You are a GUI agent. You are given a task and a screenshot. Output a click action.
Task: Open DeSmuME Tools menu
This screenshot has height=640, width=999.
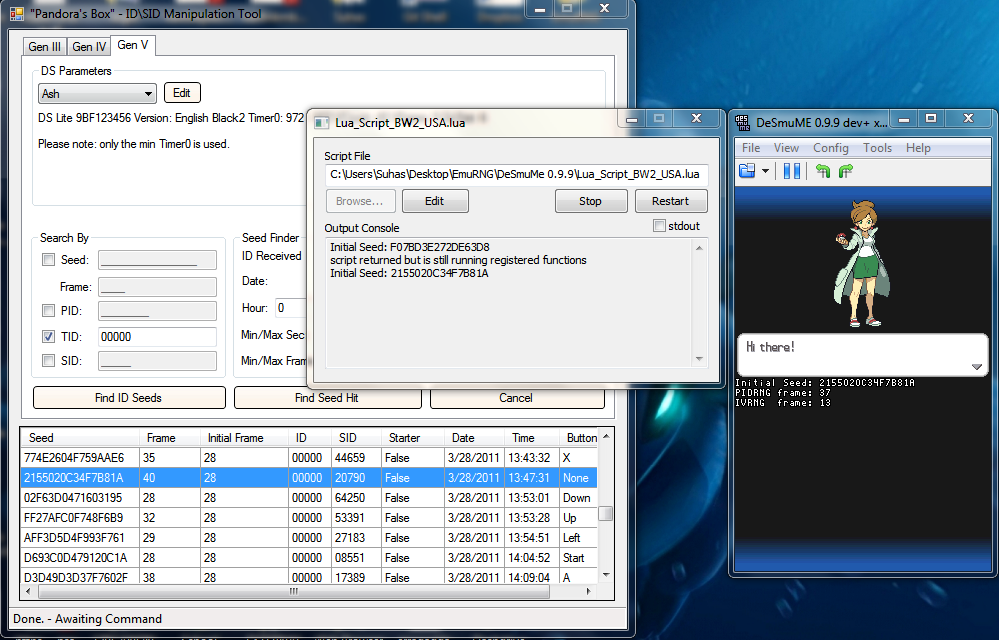pyautogui.click(x=877, y=148)
